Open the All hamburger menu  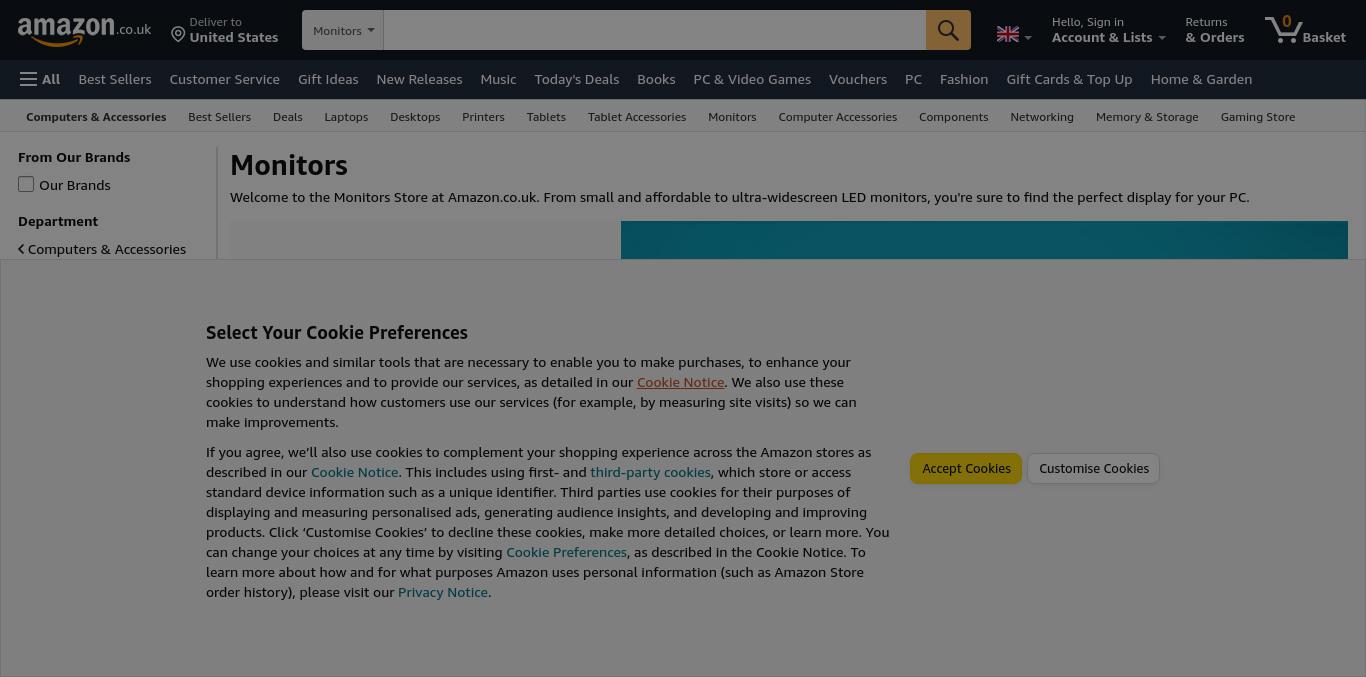pos(40,79)
